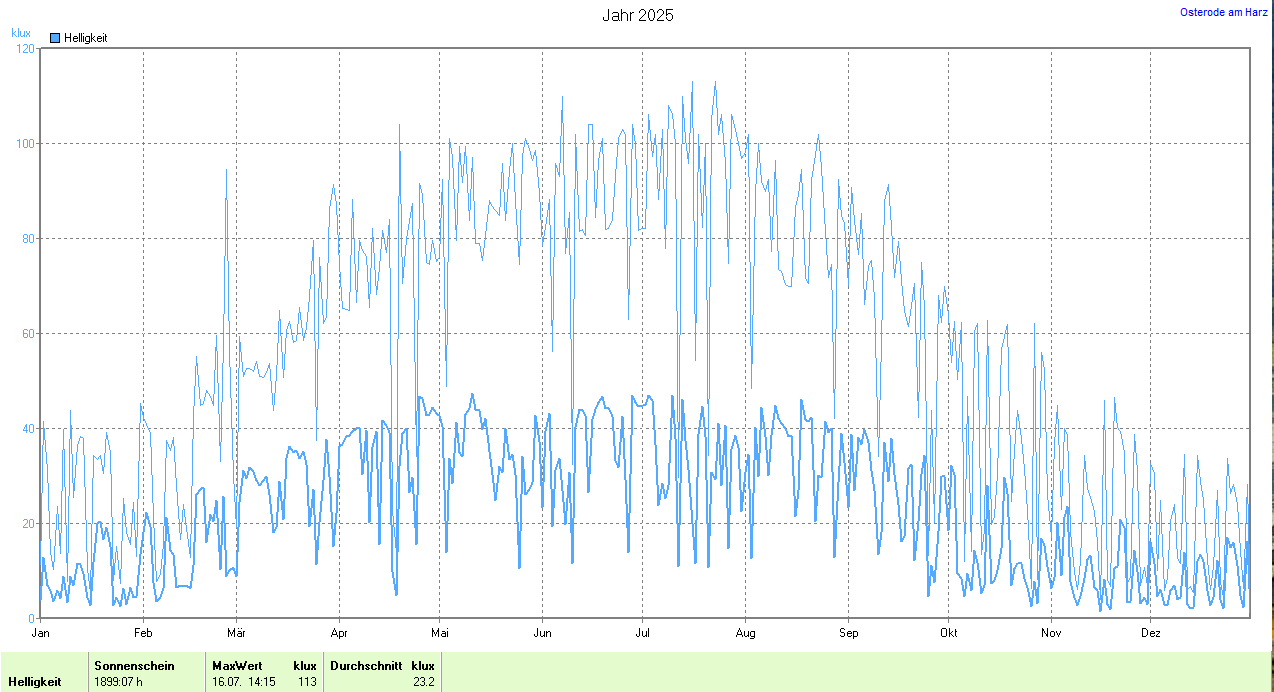Click the 120 label on the y-axis

pyautogui.click(x=25, y=48)
